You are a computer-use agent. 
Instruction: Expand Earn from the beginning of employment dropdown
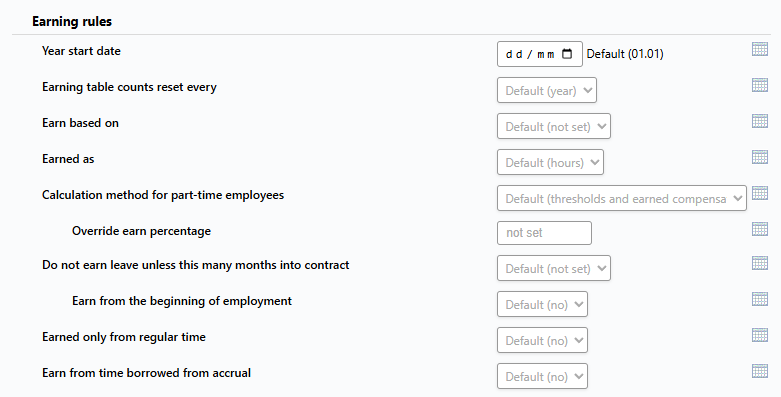pos(542,304)
